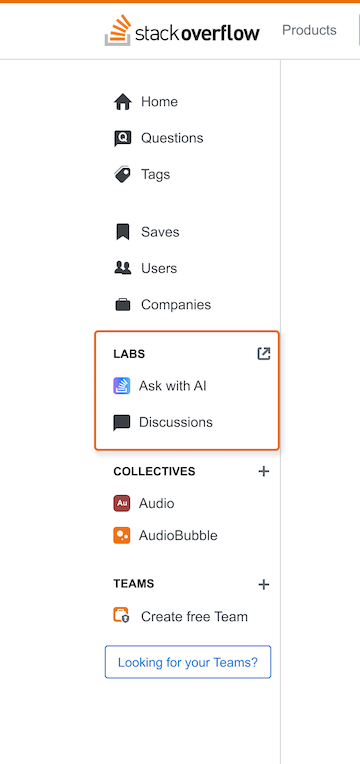360x764 pixels.
Task: Open the Companies page link
Action: (x=176, y=305)
